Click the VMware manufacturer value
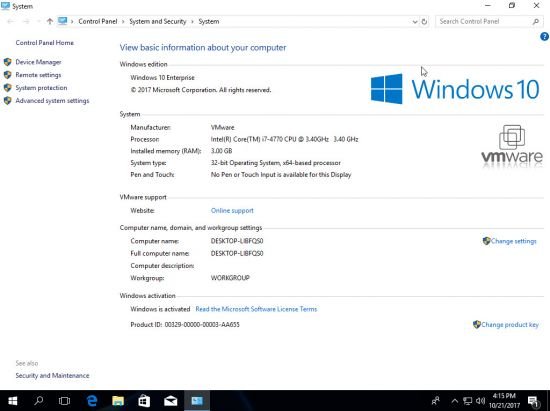The width and height of the screenshot is (550, 411). click(223, 128)
